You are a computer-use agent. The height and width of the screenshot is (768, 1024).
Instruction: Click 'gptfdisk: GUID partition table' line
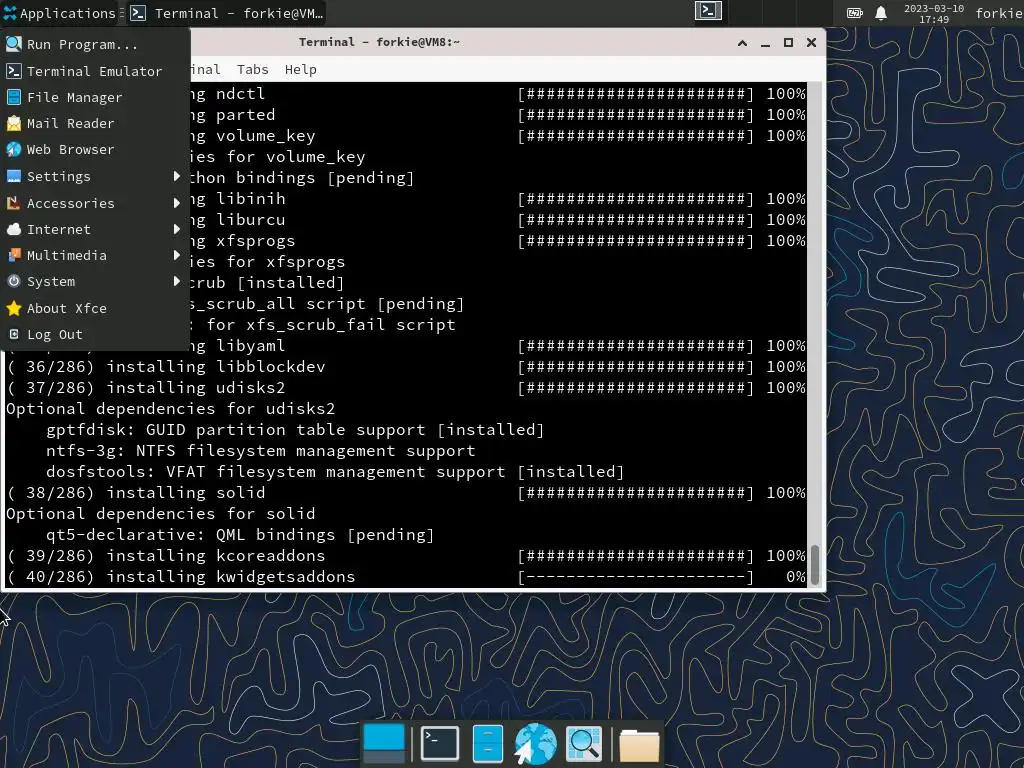[x=295, y=430]
